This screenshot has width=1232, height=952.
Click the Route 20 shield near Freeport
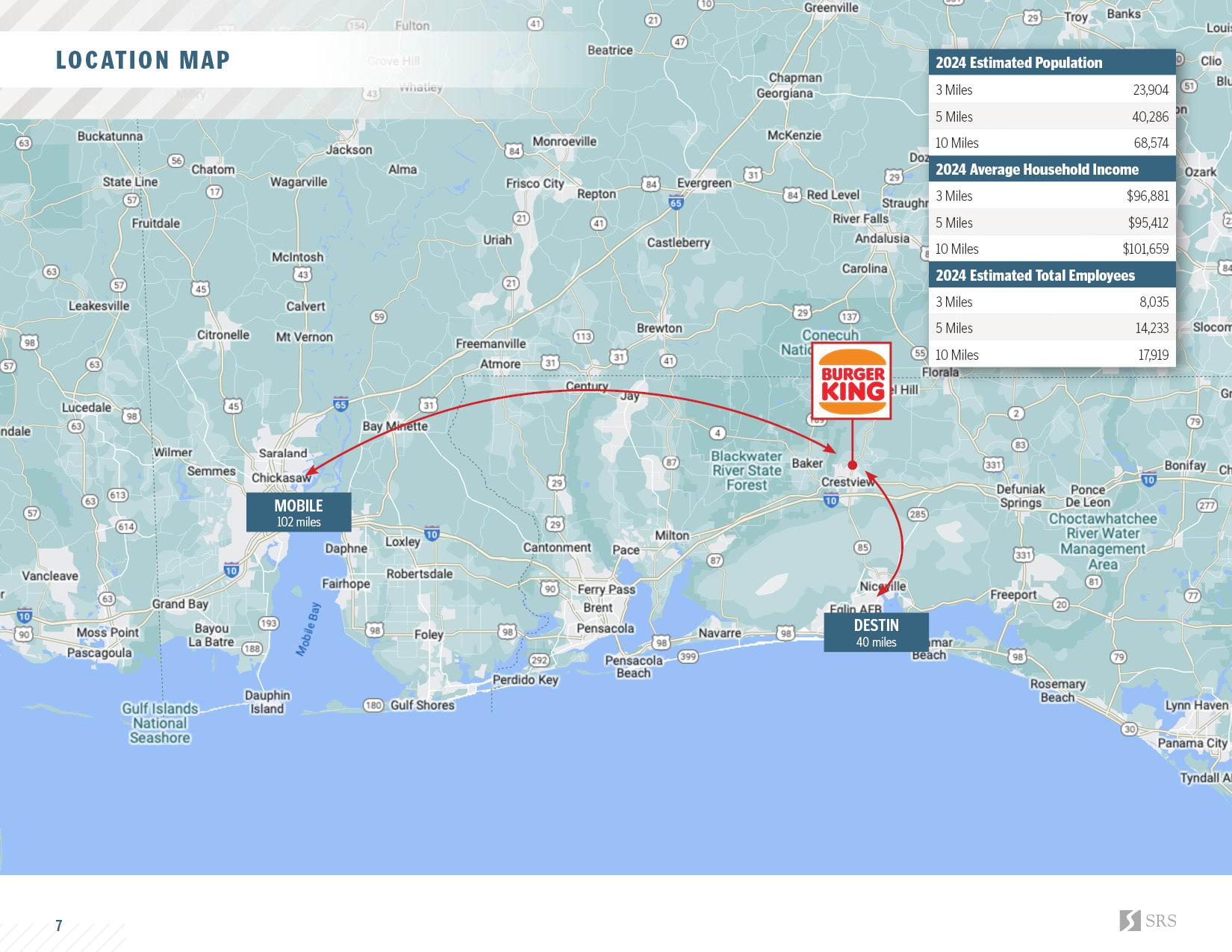1061,605
